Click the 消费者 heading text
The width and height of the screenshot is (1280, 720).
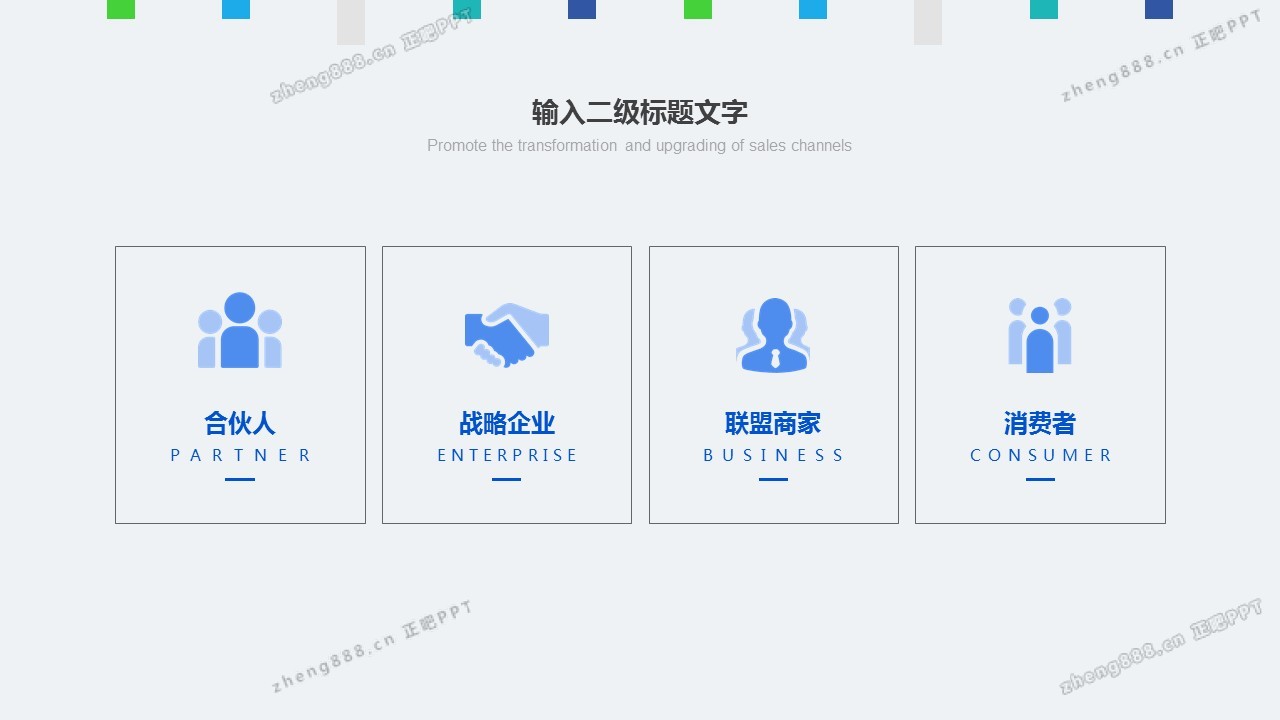tap(1040, 423)
